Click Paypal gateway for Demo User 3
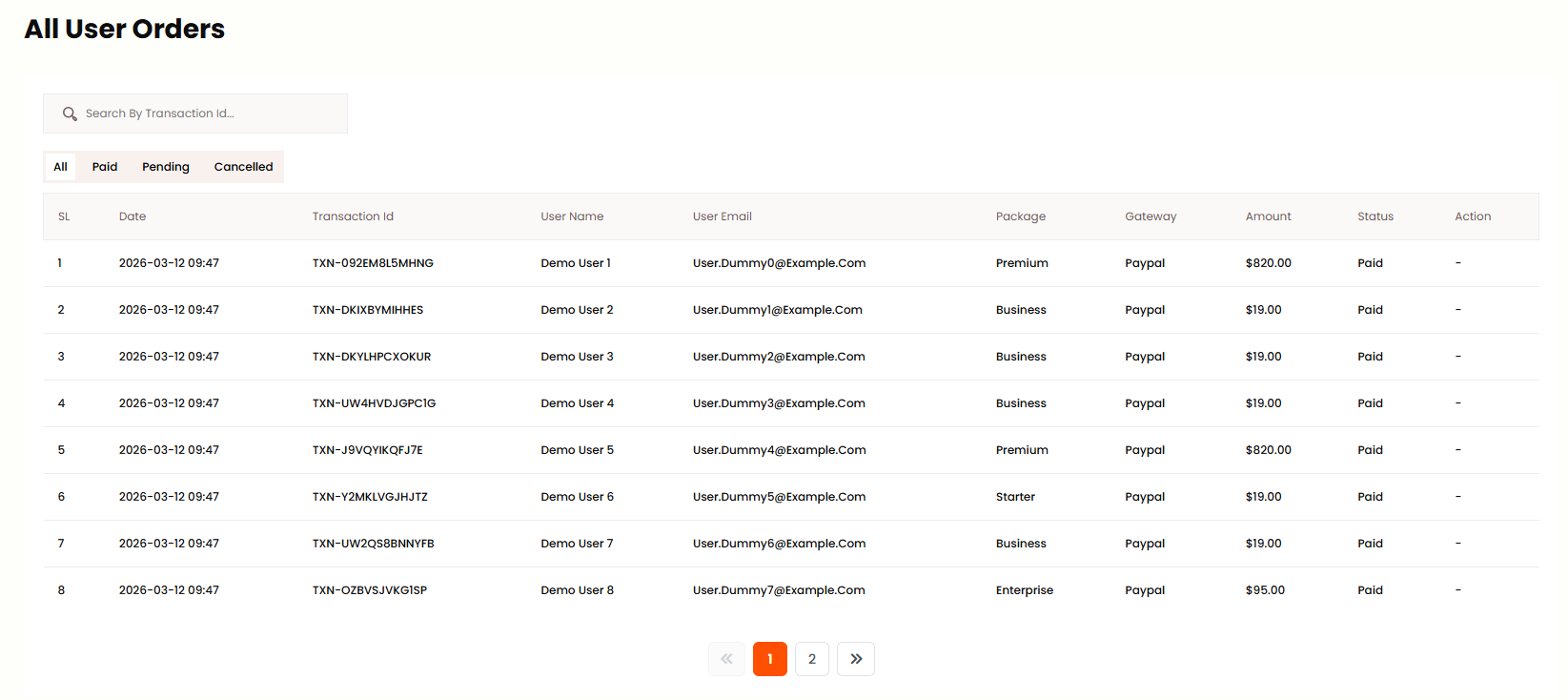The width and height of the screenshot is (1568, 700). [x=1145, y=357]
